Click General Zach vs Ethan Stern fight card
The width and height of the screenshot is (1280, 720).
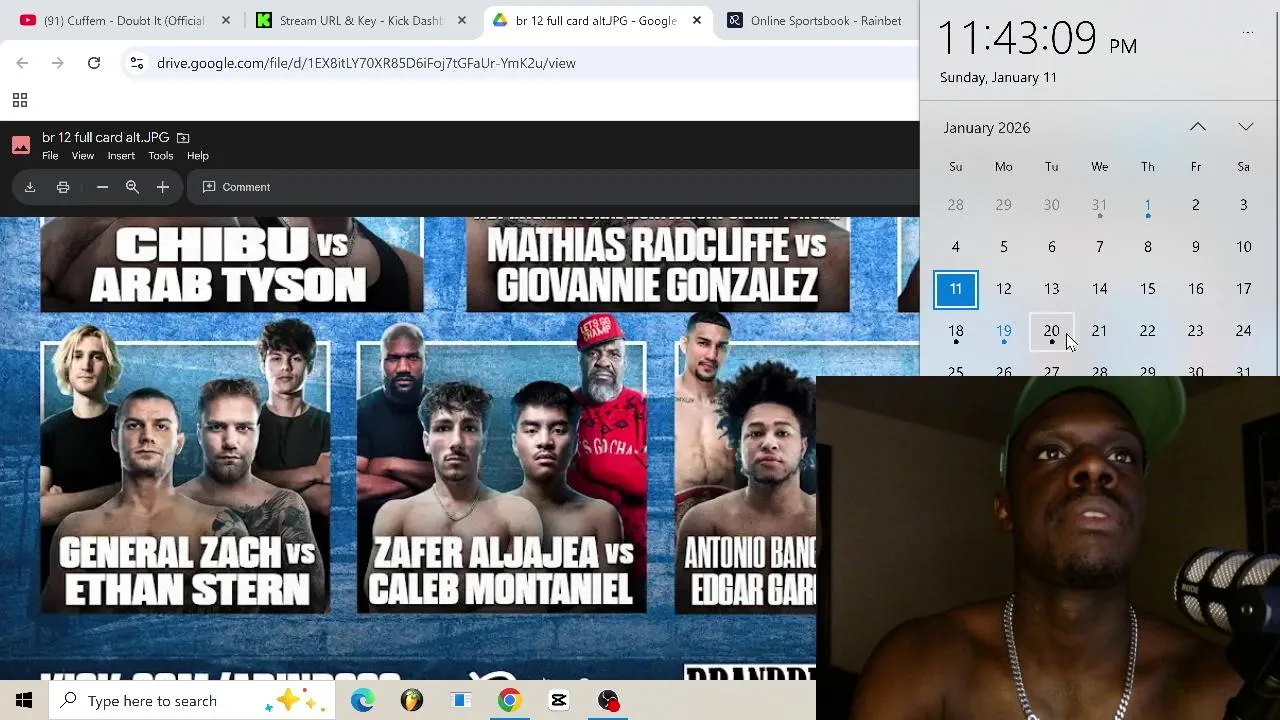(185, 477)
